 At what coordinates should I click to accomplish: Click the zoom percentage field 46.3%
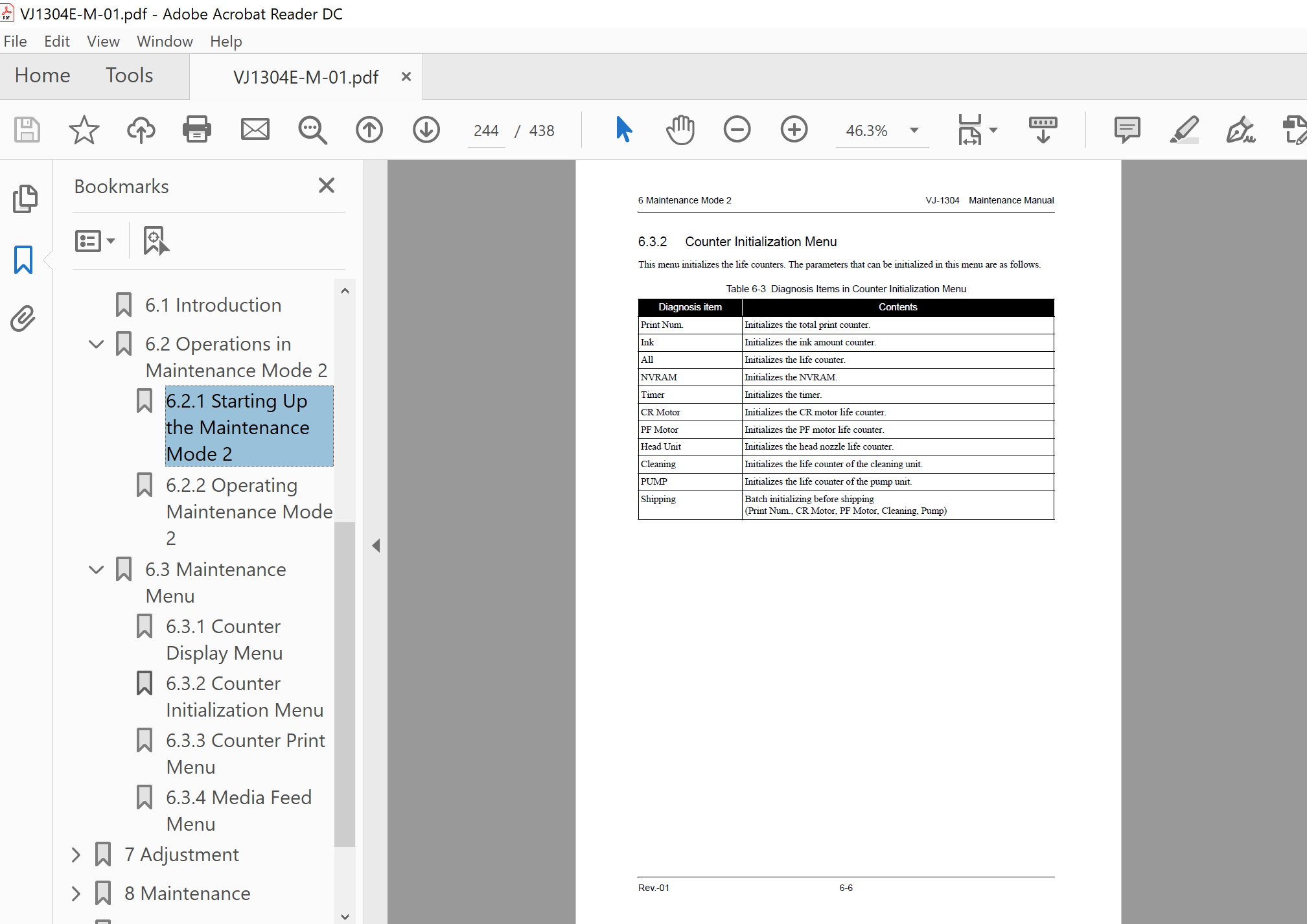tap(867, 131)
